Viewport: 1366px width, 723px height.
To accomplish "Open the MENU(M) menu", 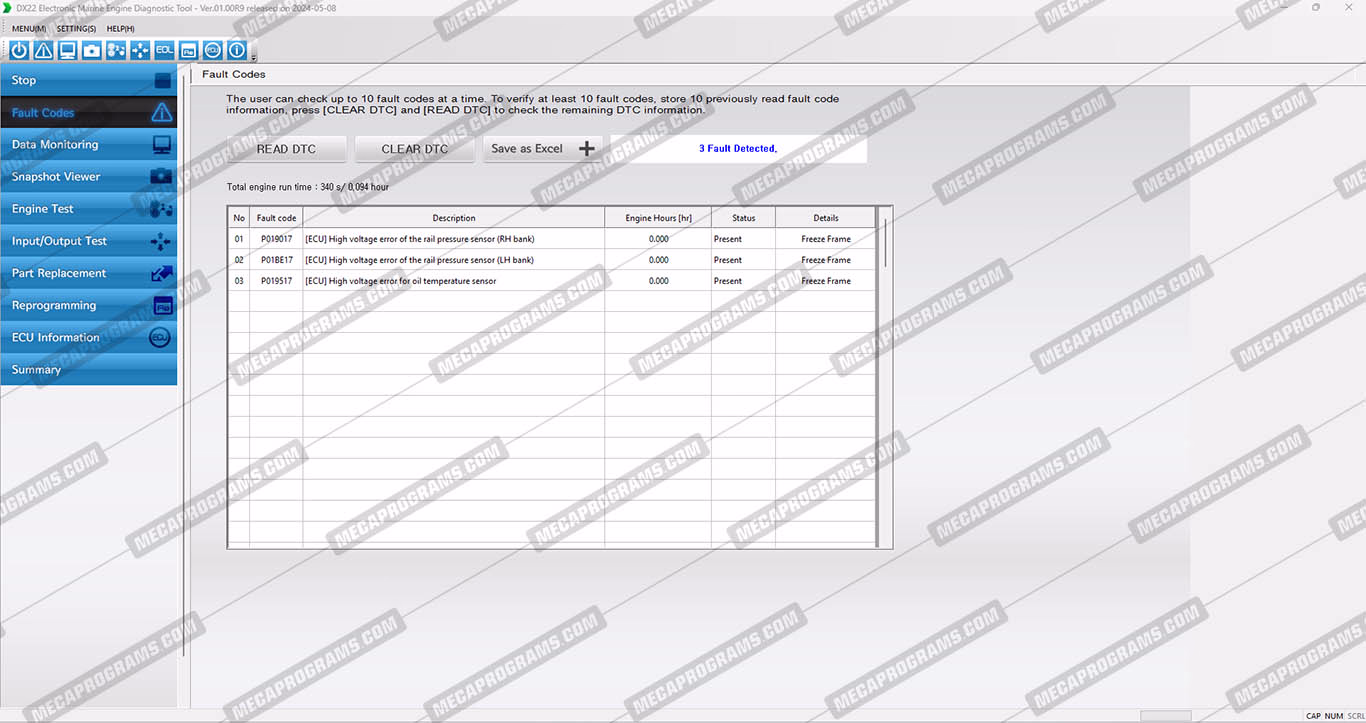I will tap(29, 29).
